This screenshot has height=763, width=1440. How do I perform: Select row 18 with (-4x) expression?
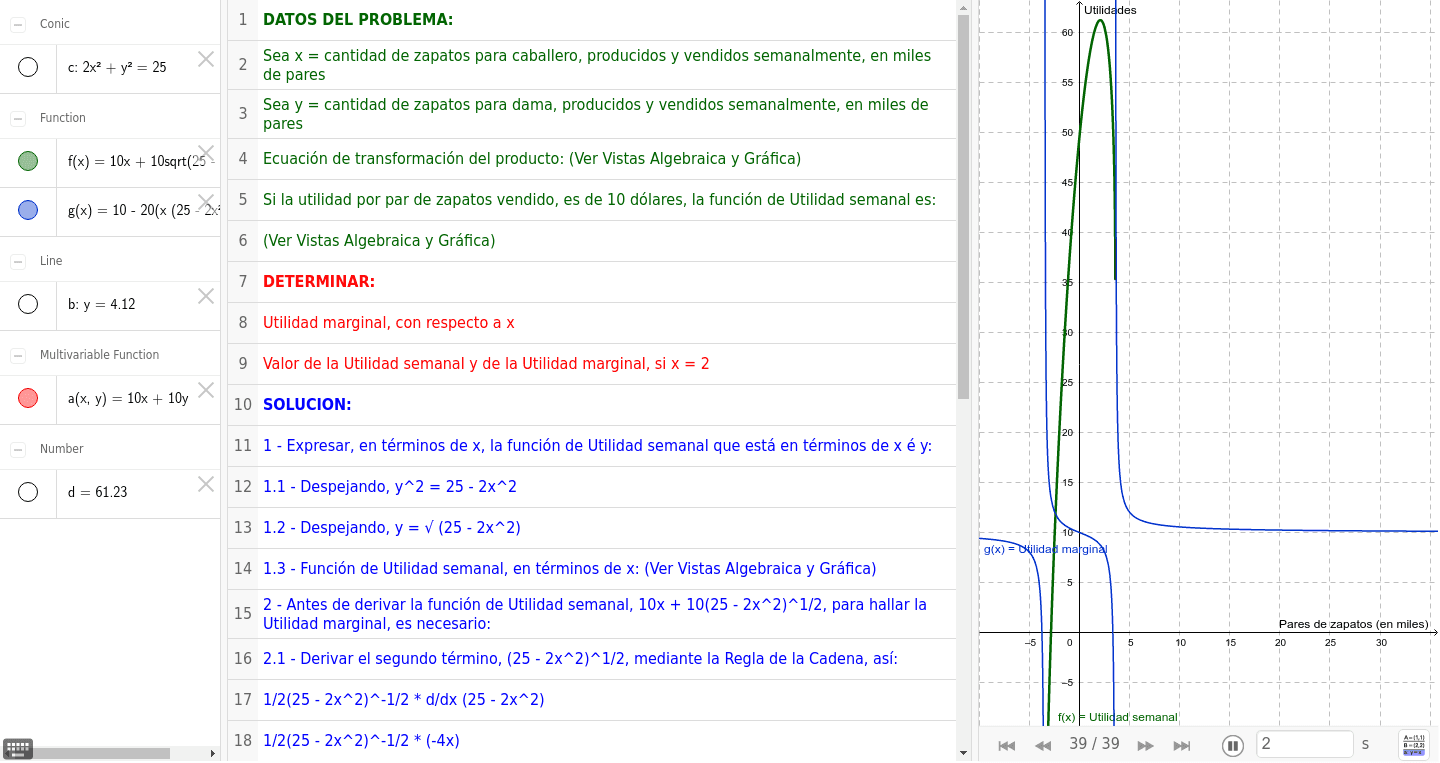[361, 741]
